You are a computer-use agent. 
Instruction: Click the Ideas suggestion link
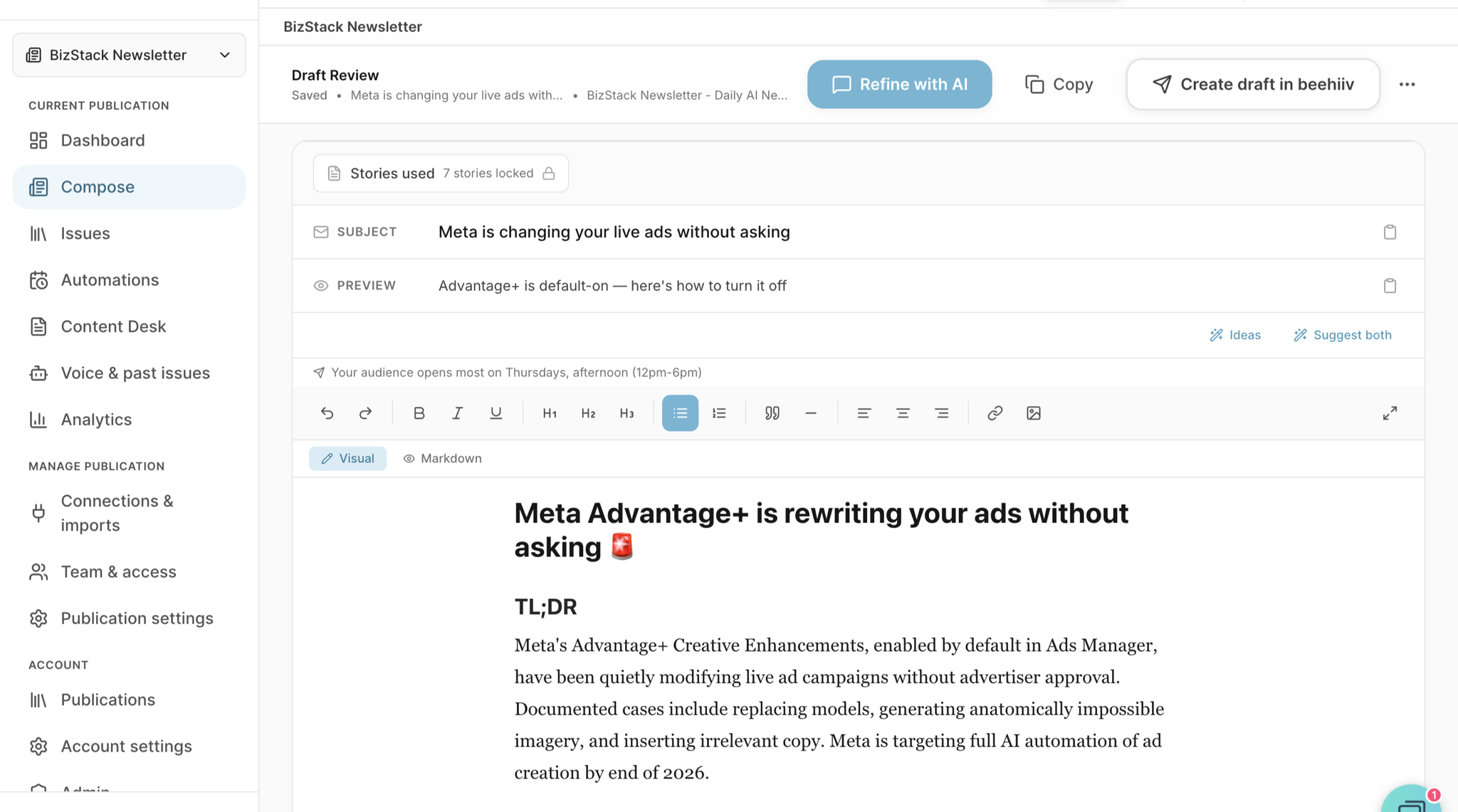1235,335
